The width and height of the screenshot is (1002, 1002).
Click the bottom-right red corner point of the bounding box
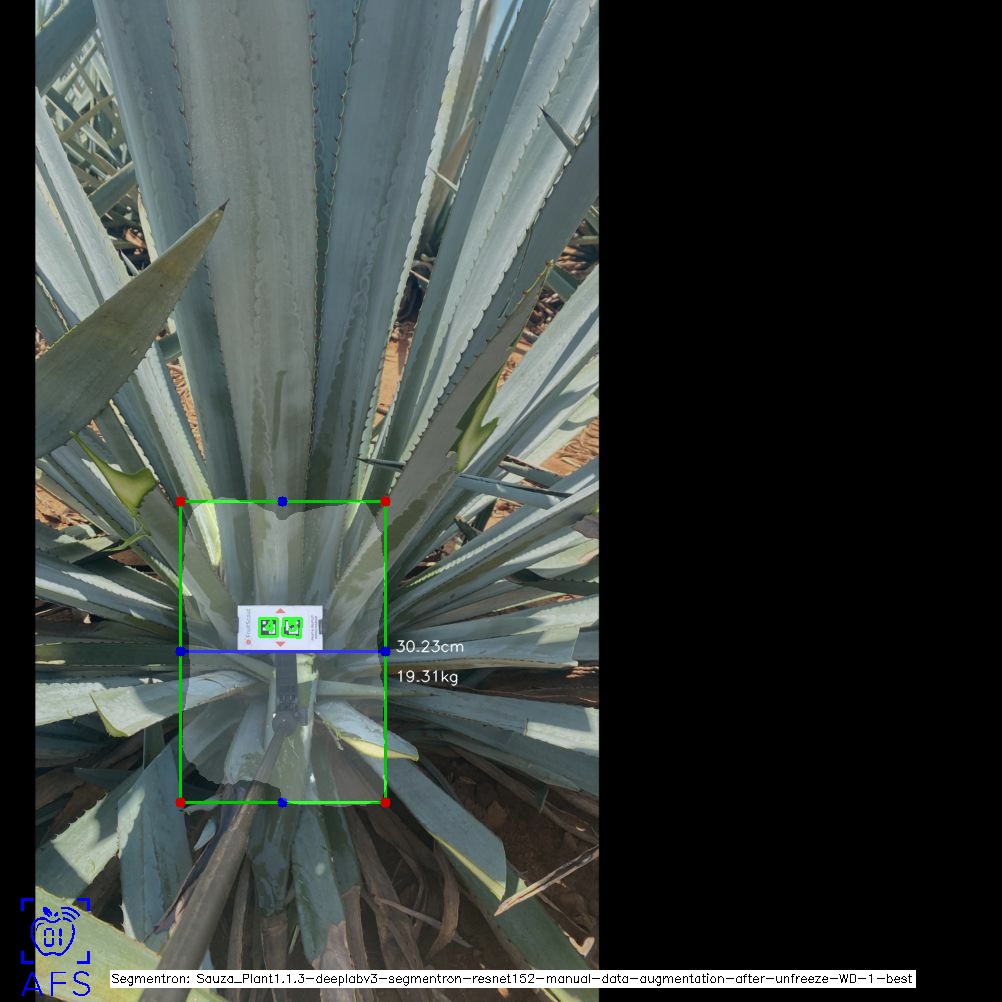(385, 803)
